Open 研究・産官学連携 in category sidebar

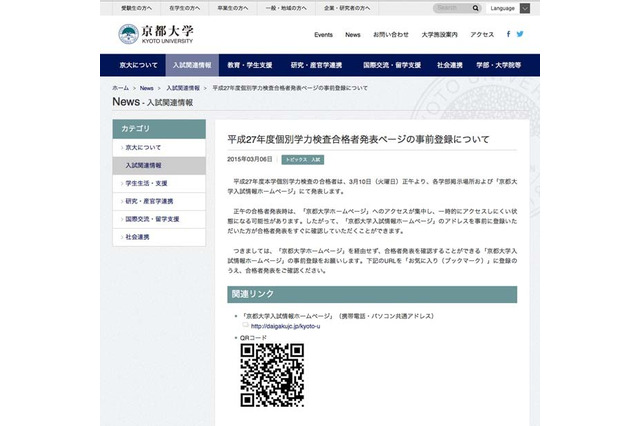coord(159,202)
